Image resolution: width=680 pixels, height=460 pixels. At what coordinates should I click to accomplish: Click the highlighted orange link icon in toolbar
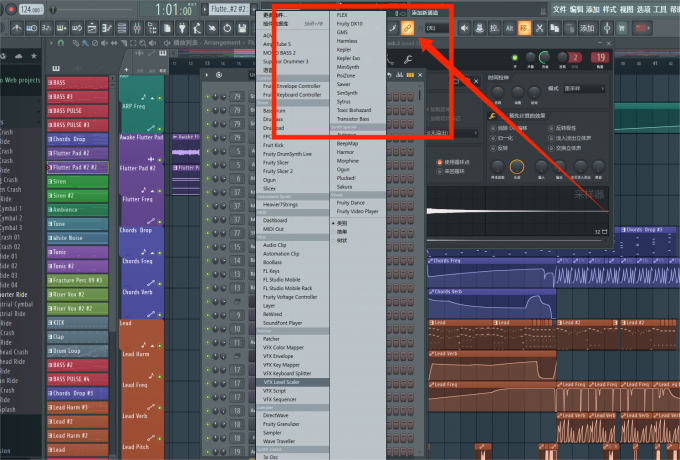click(408, 28)
